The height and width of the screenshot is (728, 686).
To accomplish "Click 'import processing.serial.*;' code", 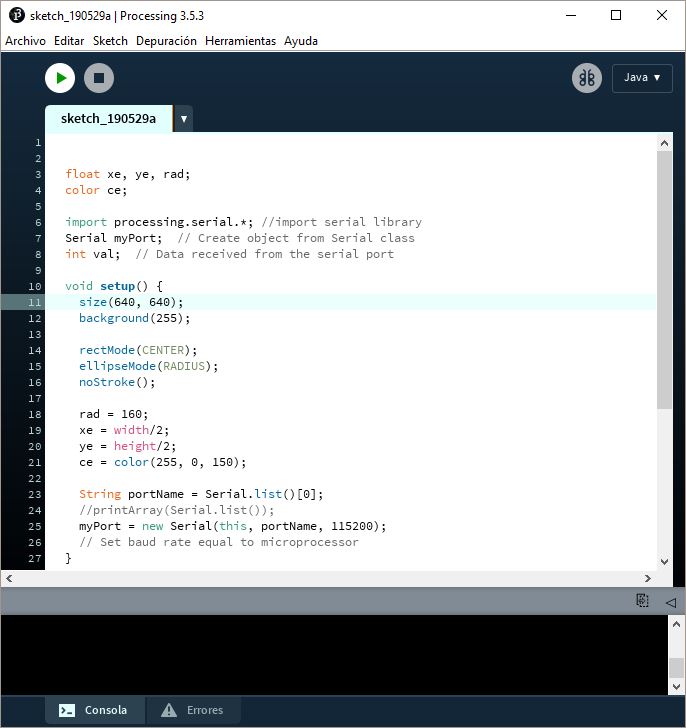I will click(159, 222).
